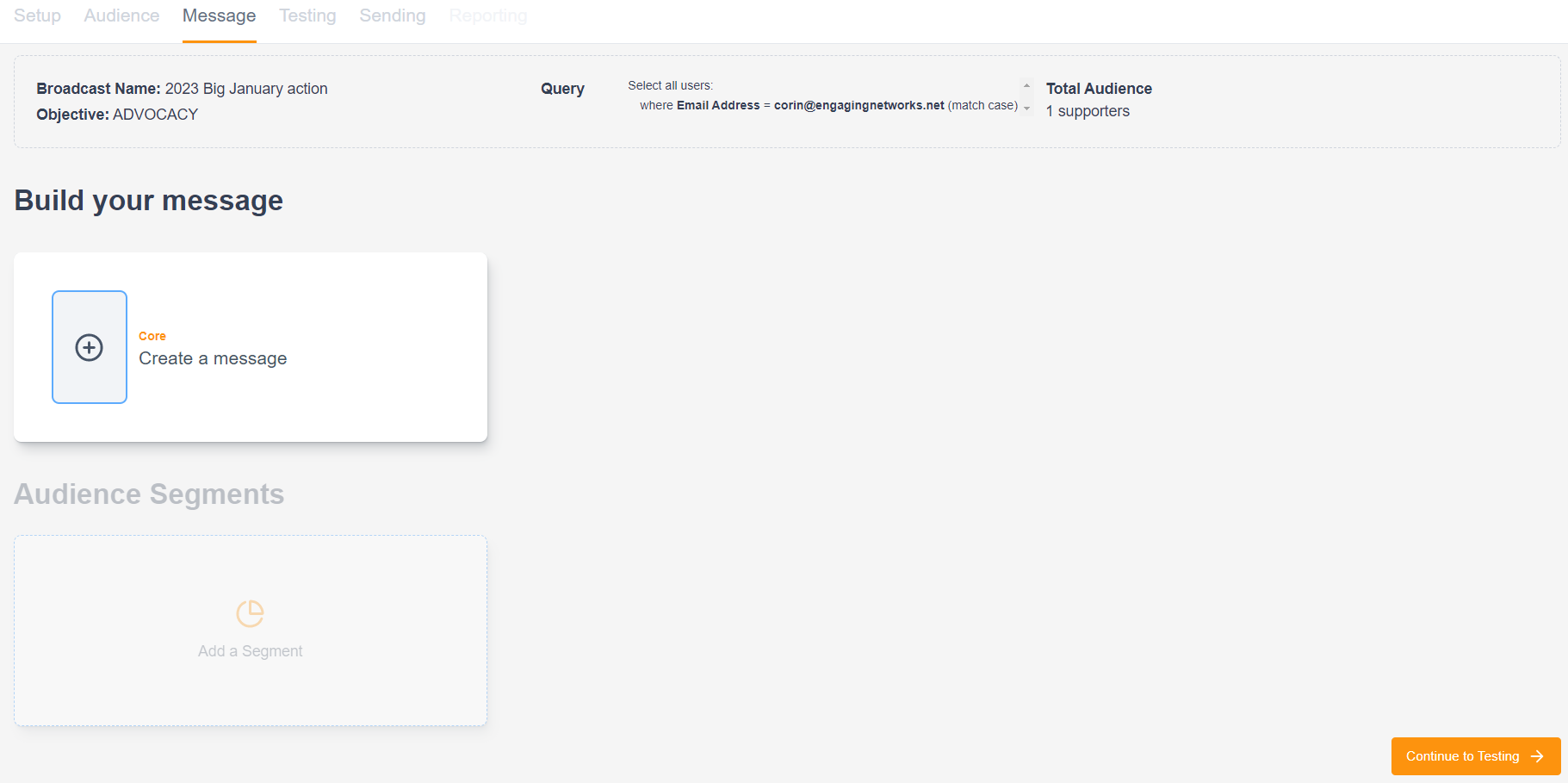The width and height of the screenshot is (1568, 783).
Task: Navigate to the Sending tab
Action: click(392, 16)
